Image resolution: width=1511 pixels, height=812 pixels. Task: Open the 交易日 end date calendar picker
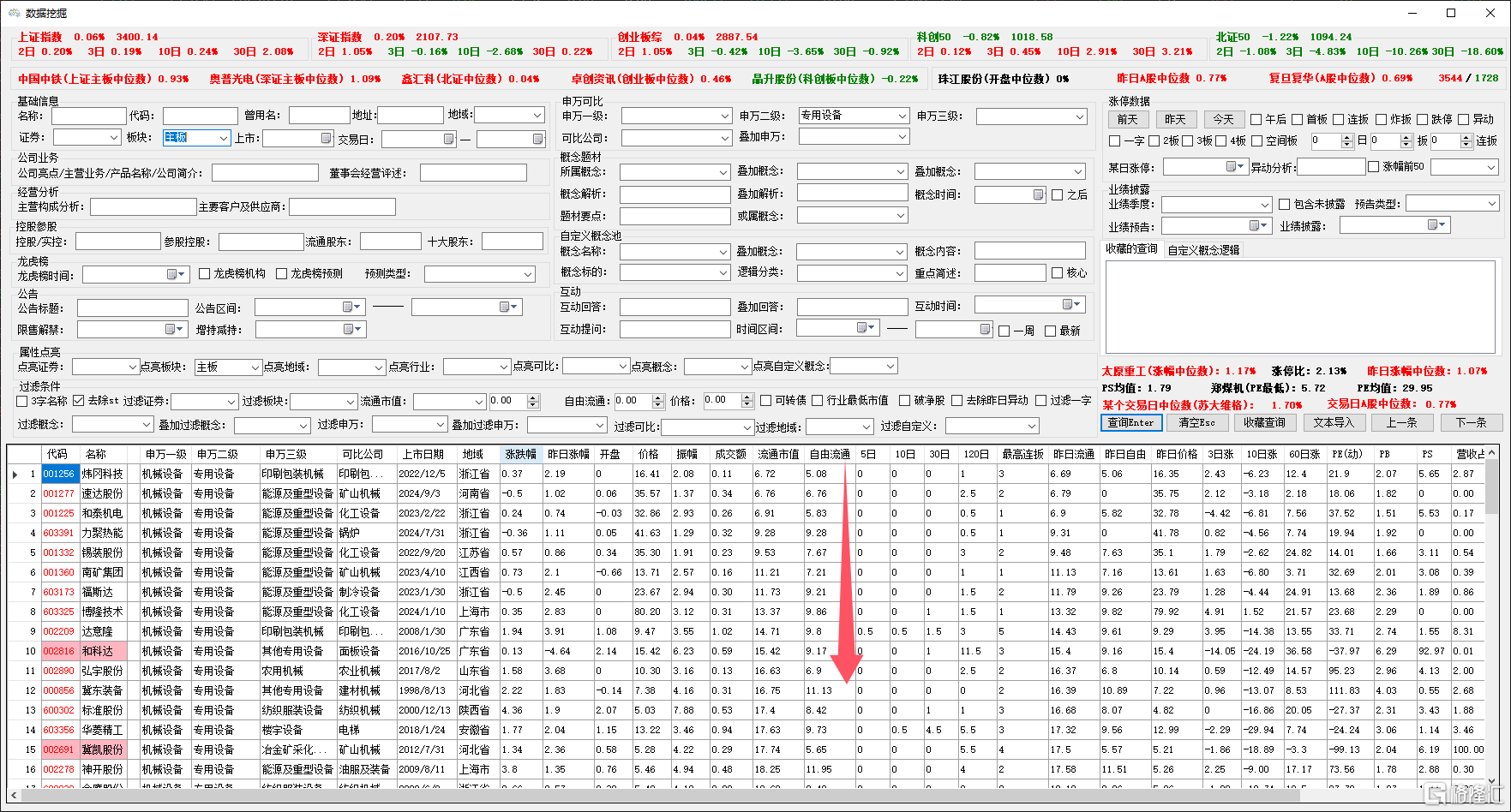tap(538, 139)
